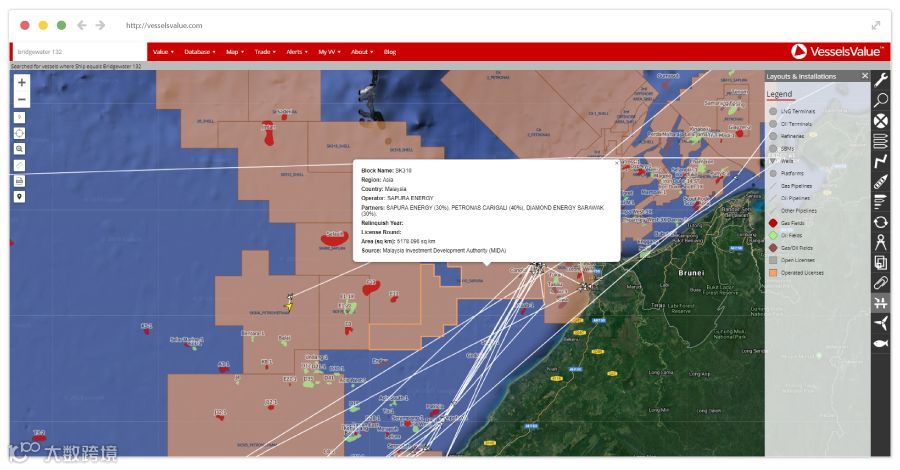
Task: Select the zigzag route tool in sidebar
Action: coord(880,161)
